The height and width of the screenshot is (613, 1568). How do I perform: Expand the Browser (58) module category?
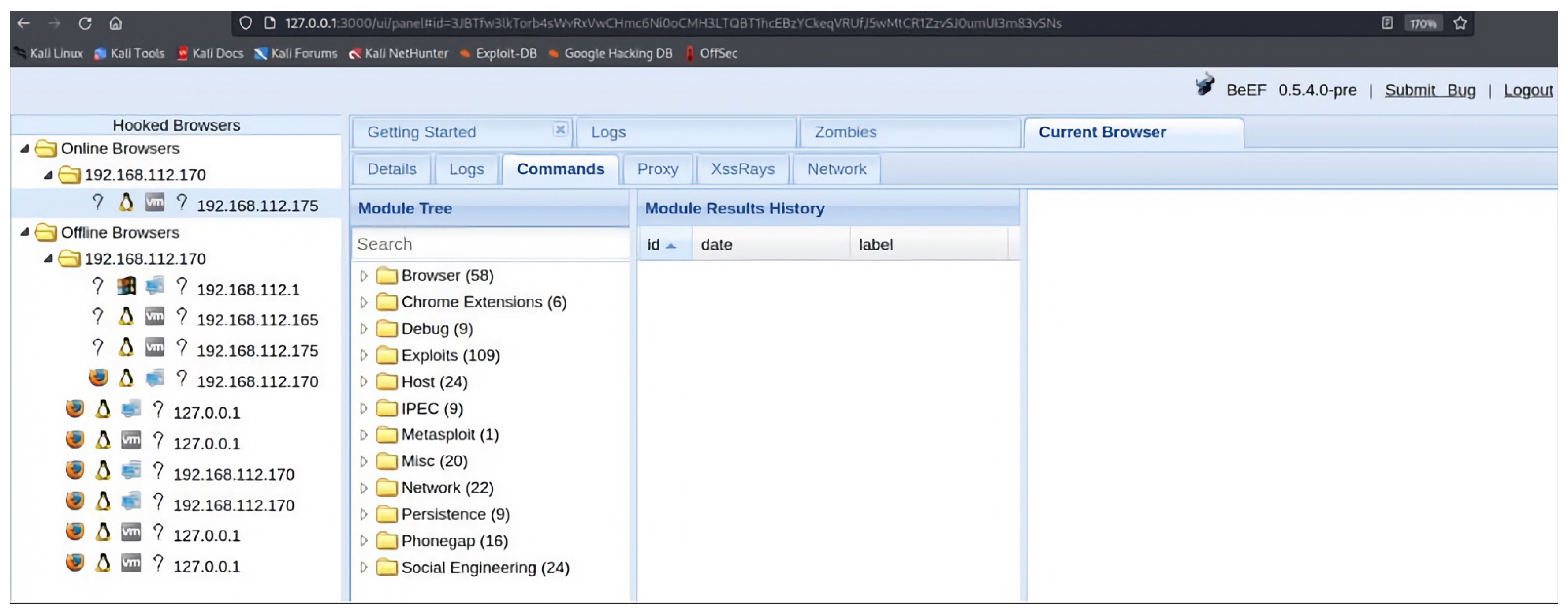click(x=363, y=276)
